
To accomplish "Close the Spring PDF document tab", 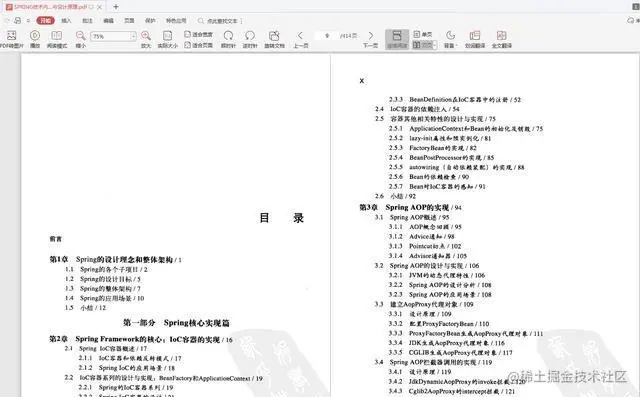I will click(x=99, y=7).
